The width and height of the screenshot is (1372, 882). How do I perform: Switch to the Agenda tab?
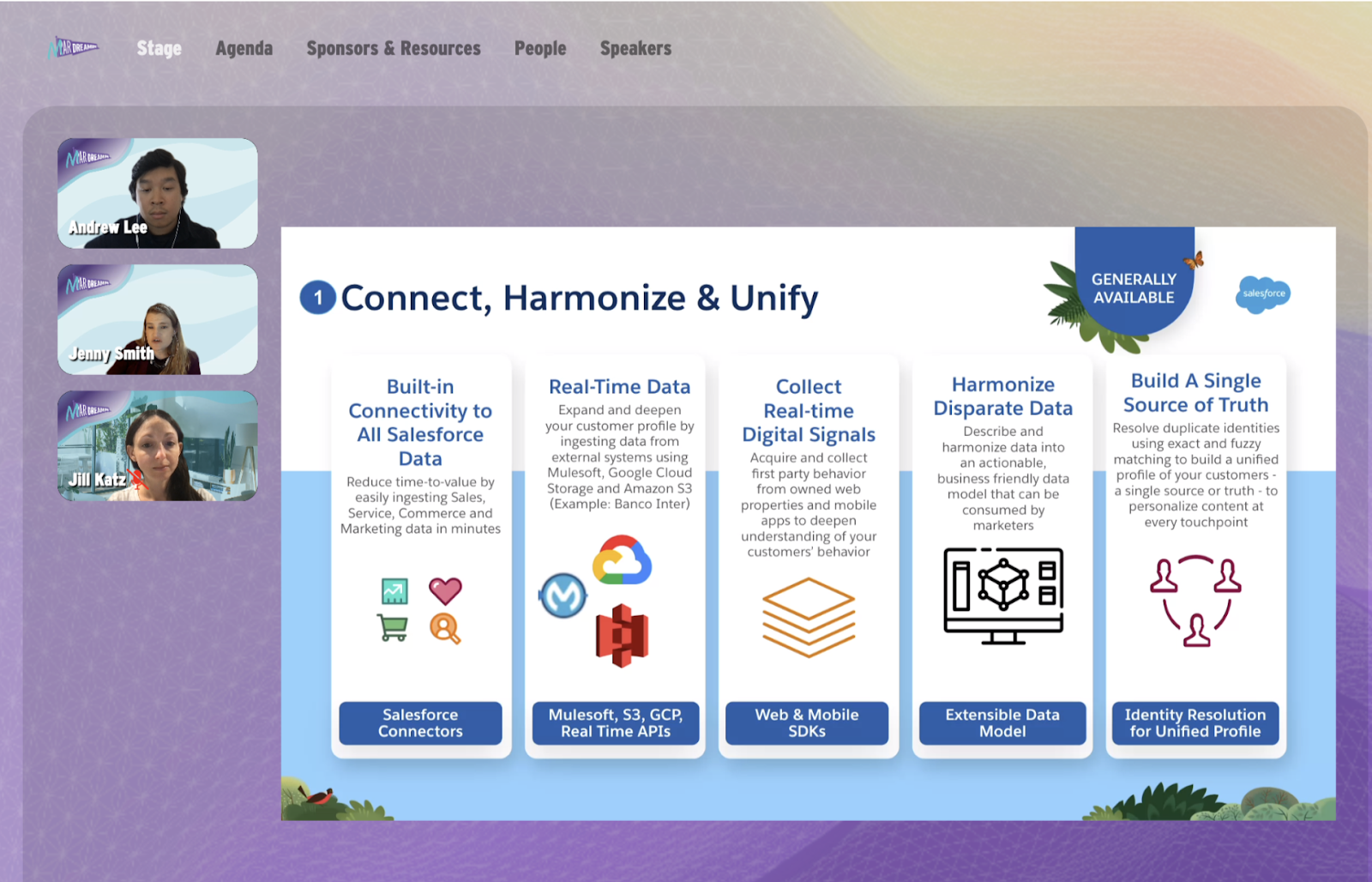tap(244, 48)
